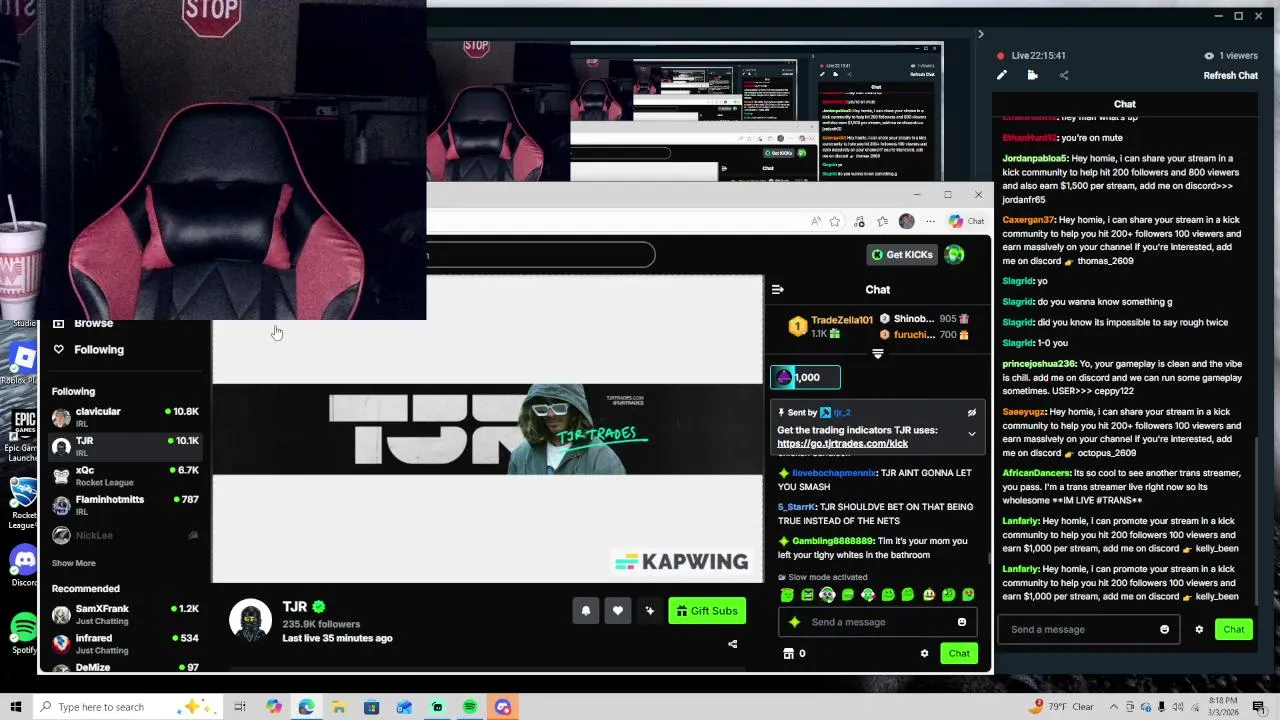Open infrared in Recommended list
1280x720 pixels.
(125, 643)
